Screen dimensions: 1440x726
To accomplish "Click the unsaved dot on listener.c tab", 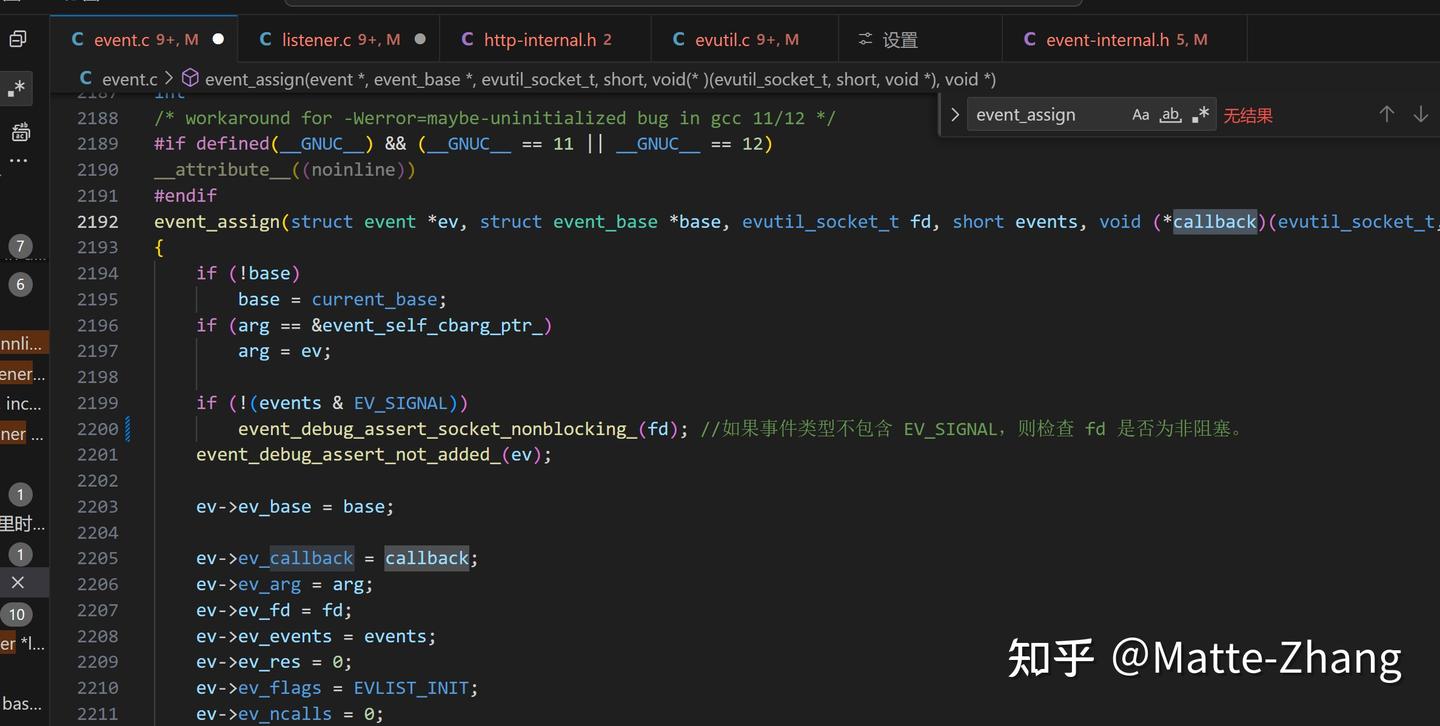I will (420, 40).
